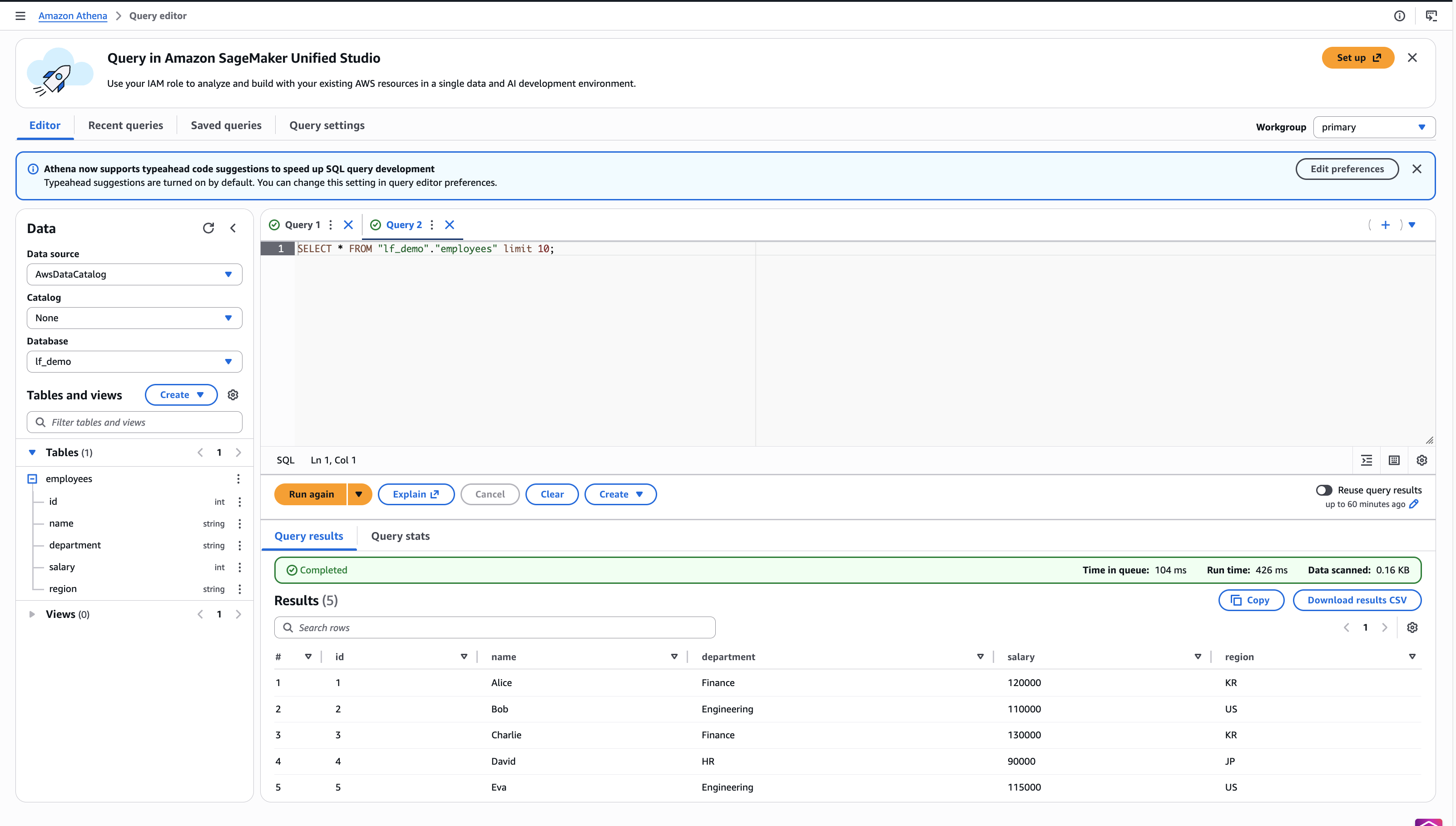Open the feedback icon in top bar

pyautogui.click(x=1431, y=16)
